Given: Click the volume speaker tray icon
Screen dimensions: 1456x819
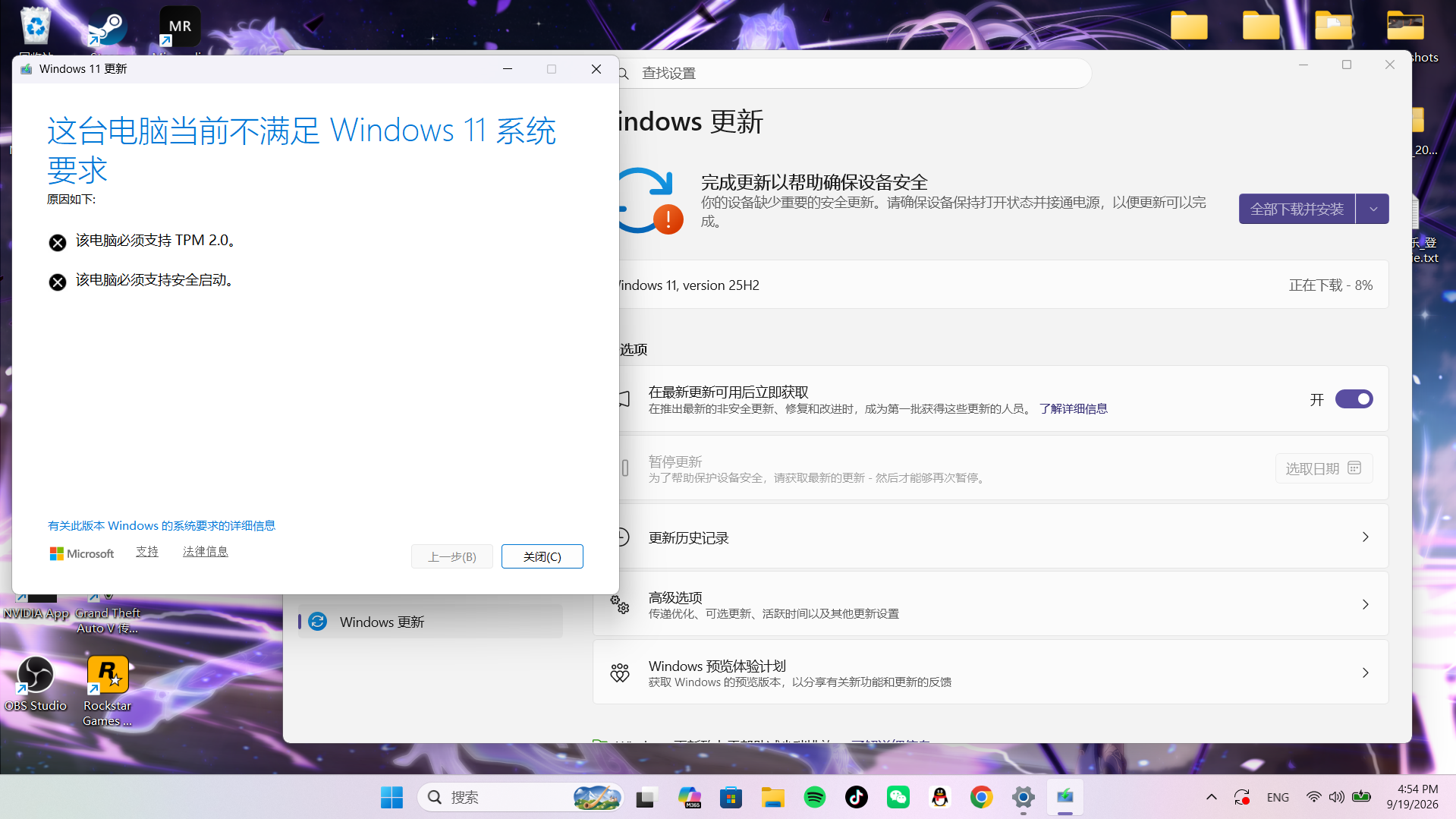Looking at the screenshot, I should point(1337,797).
